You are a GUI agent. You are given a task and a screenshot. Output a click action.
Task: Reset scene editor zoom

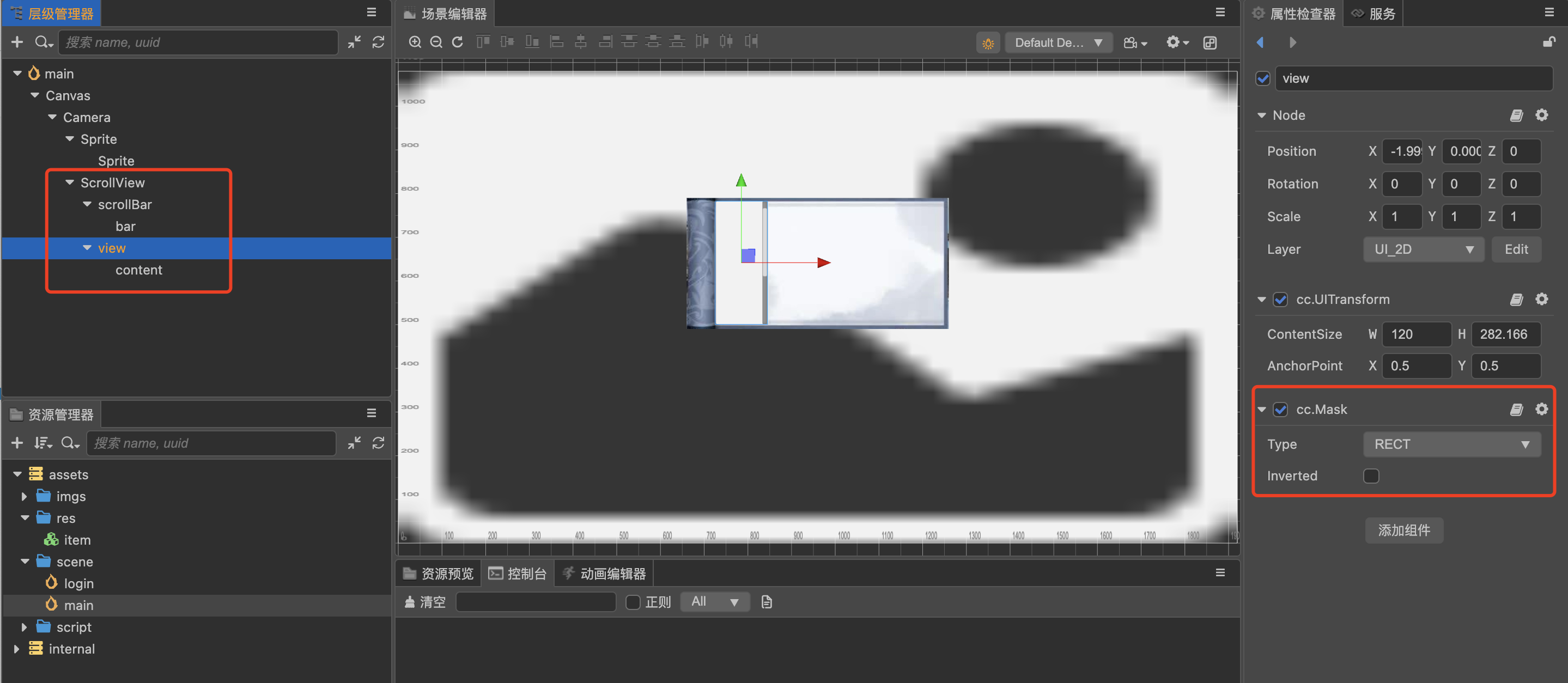(458, 42)
